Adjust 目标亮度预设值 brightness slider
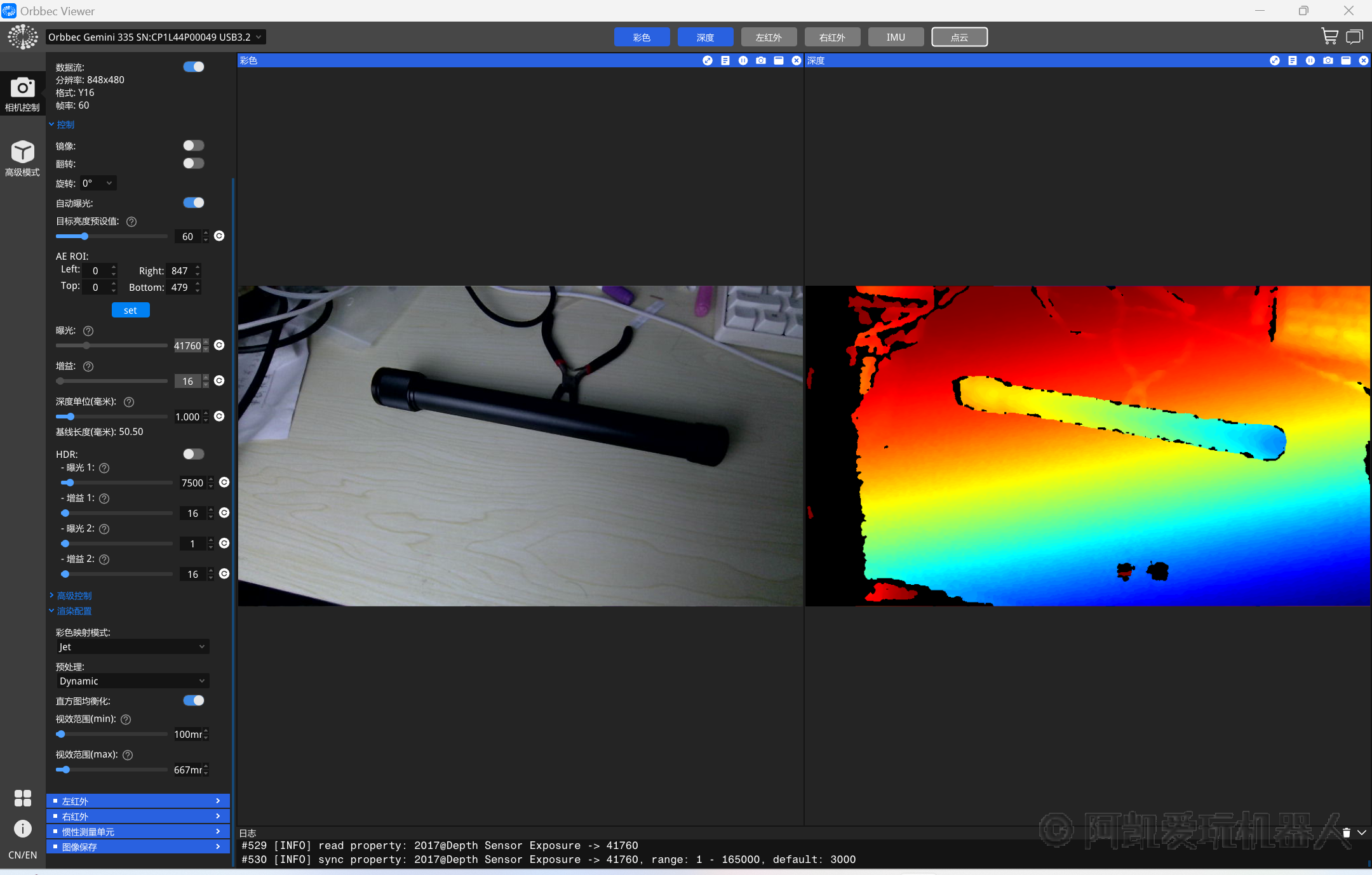1372x875 pixels. 84,236
